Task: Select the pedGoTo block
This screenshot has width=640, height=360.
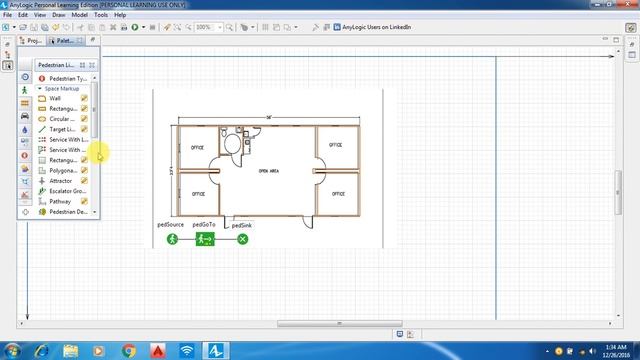Action: point(205,239)
